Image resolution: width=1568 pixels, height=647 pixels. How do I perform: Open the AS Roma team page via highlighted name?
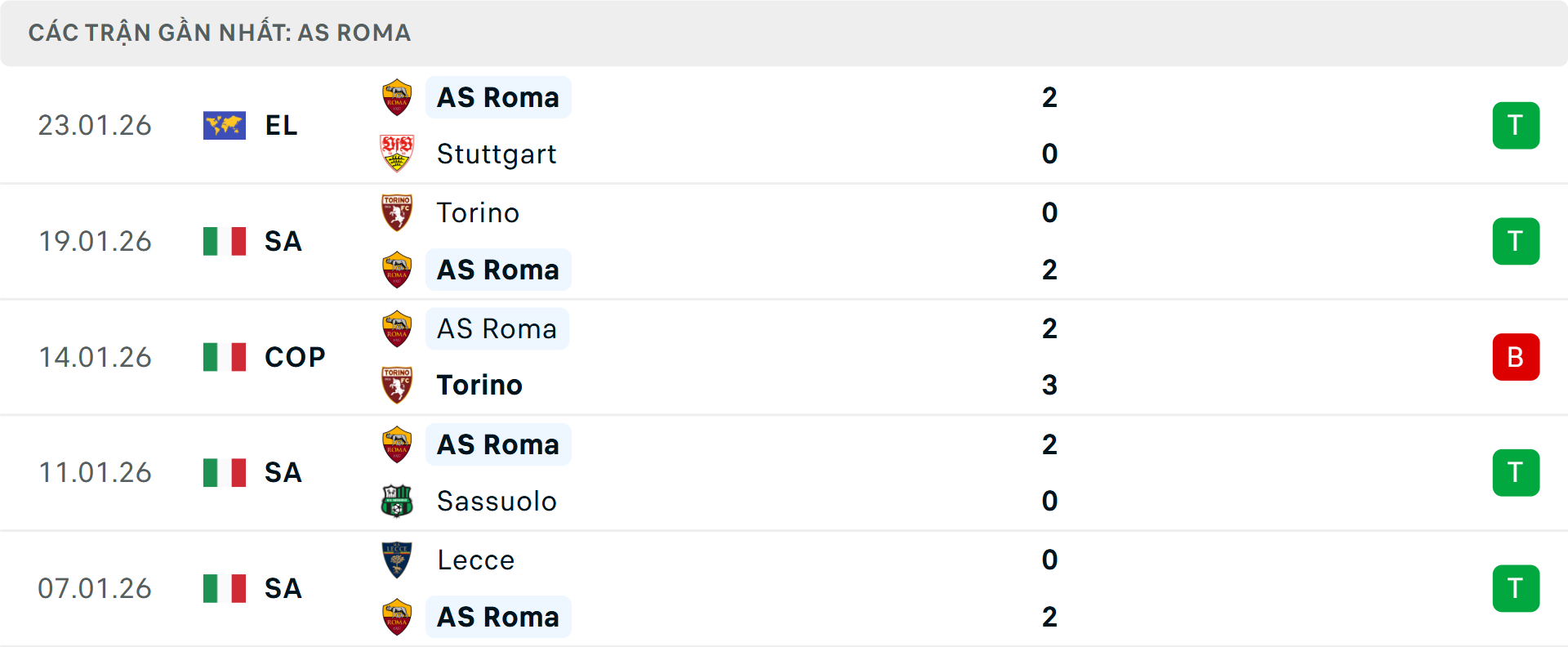click(x=497, y=97)
